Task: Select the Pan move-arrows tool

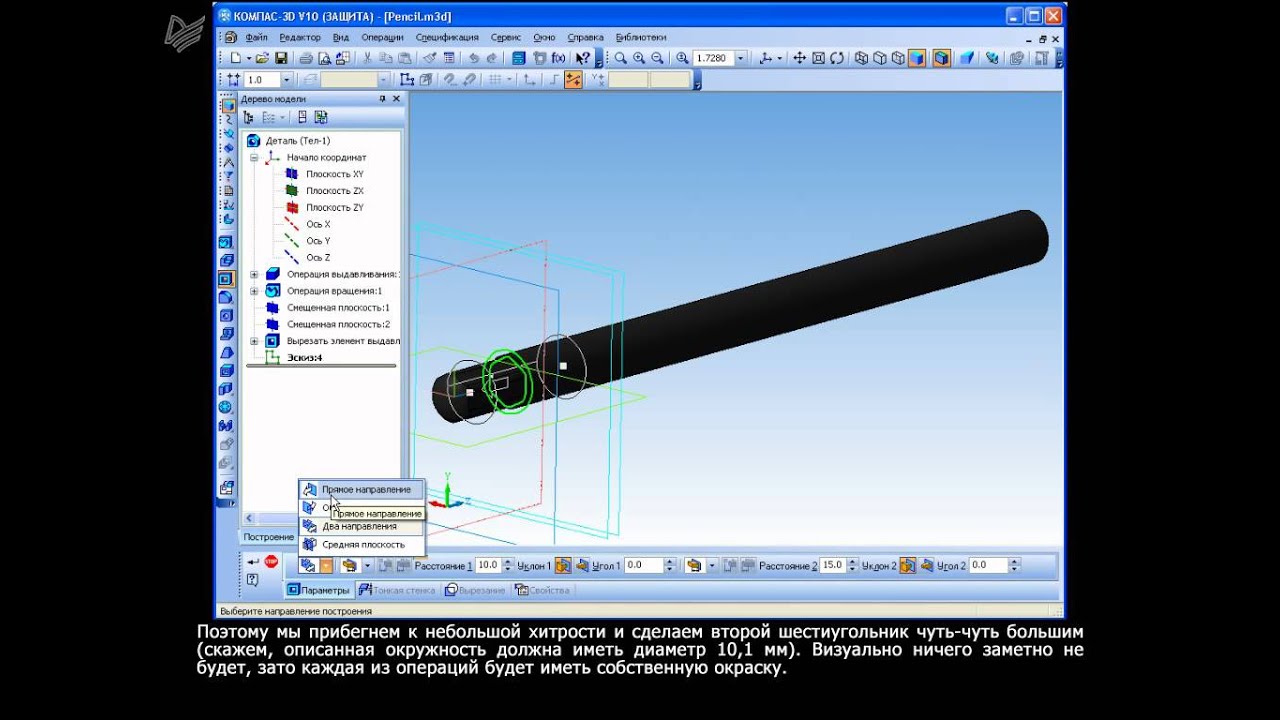Action: pyautogui.click(x=799, y=58)
